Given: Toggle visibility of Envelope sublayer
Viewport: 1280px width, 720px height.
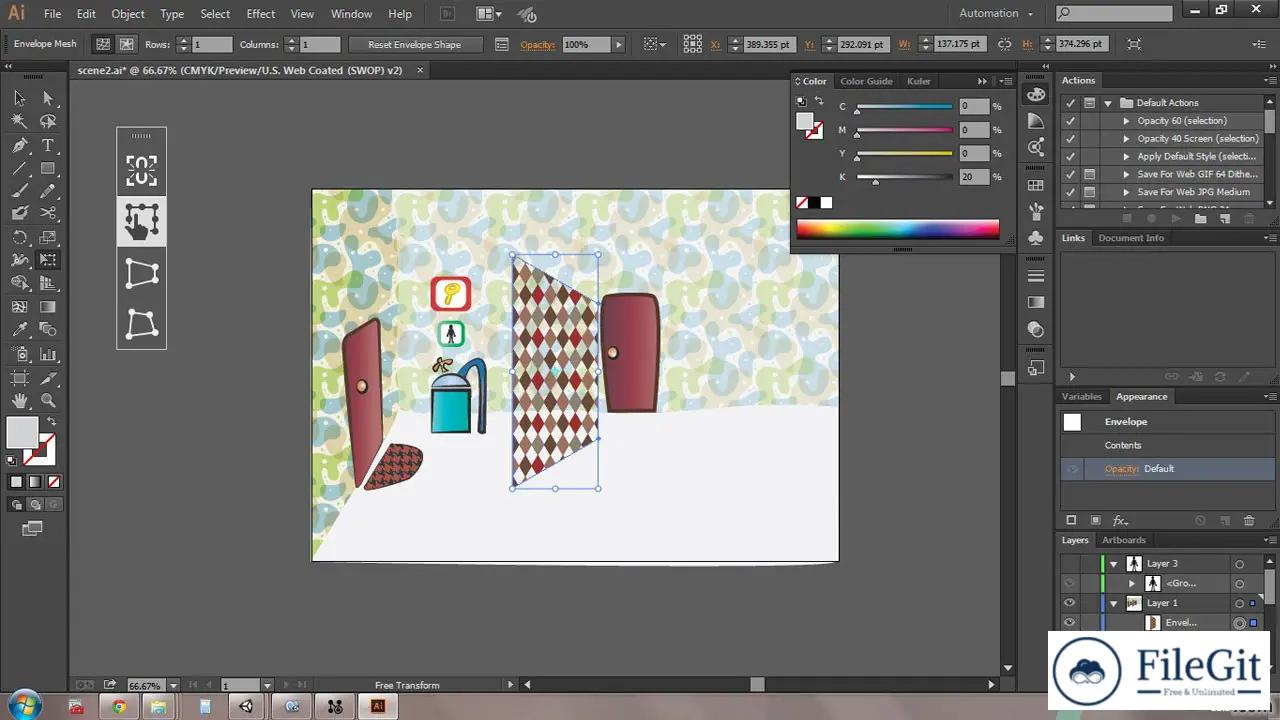Looking at the screenshot, I should (1069, 623).
